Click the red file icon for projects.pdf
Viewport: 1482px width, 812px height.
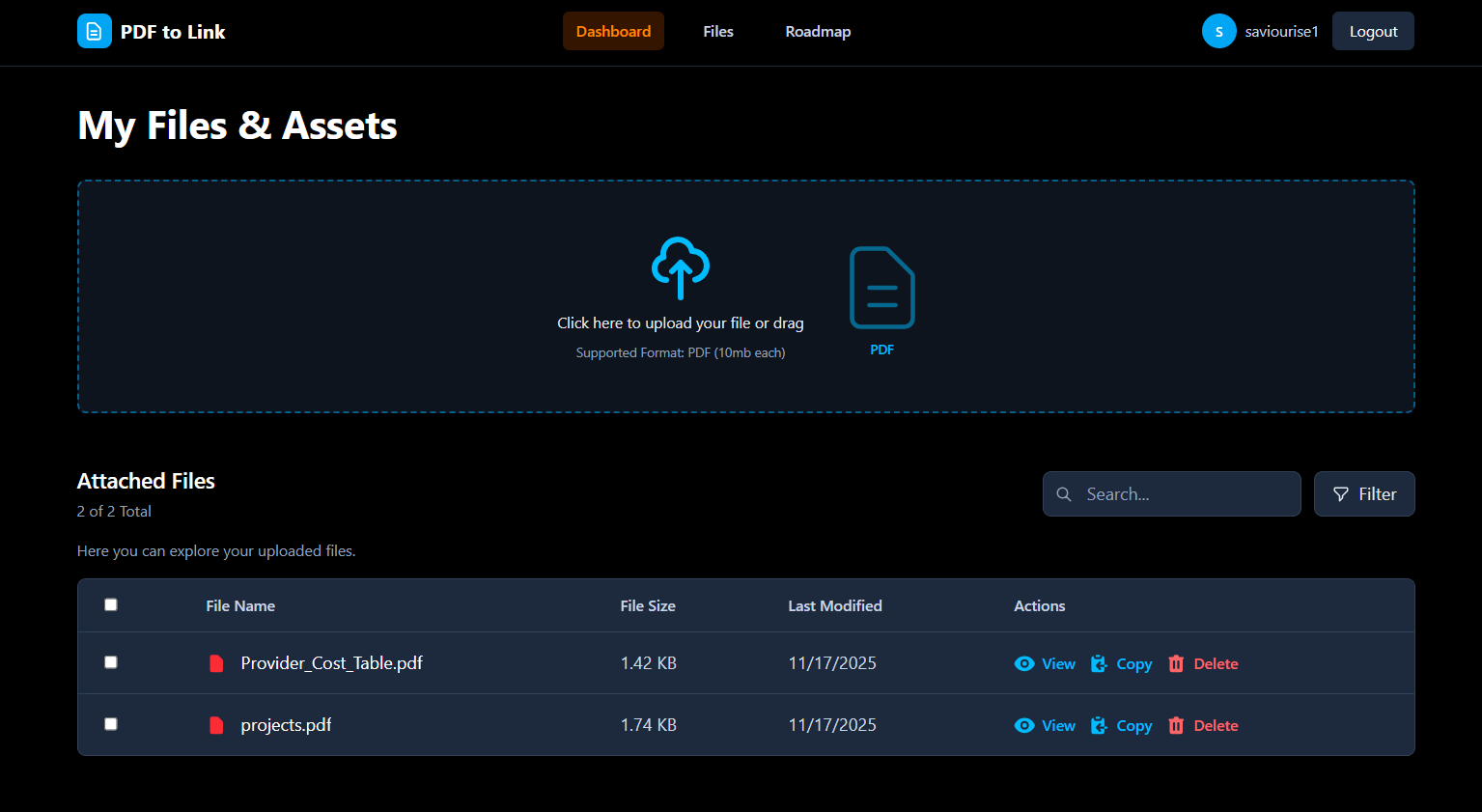(217, 725)
